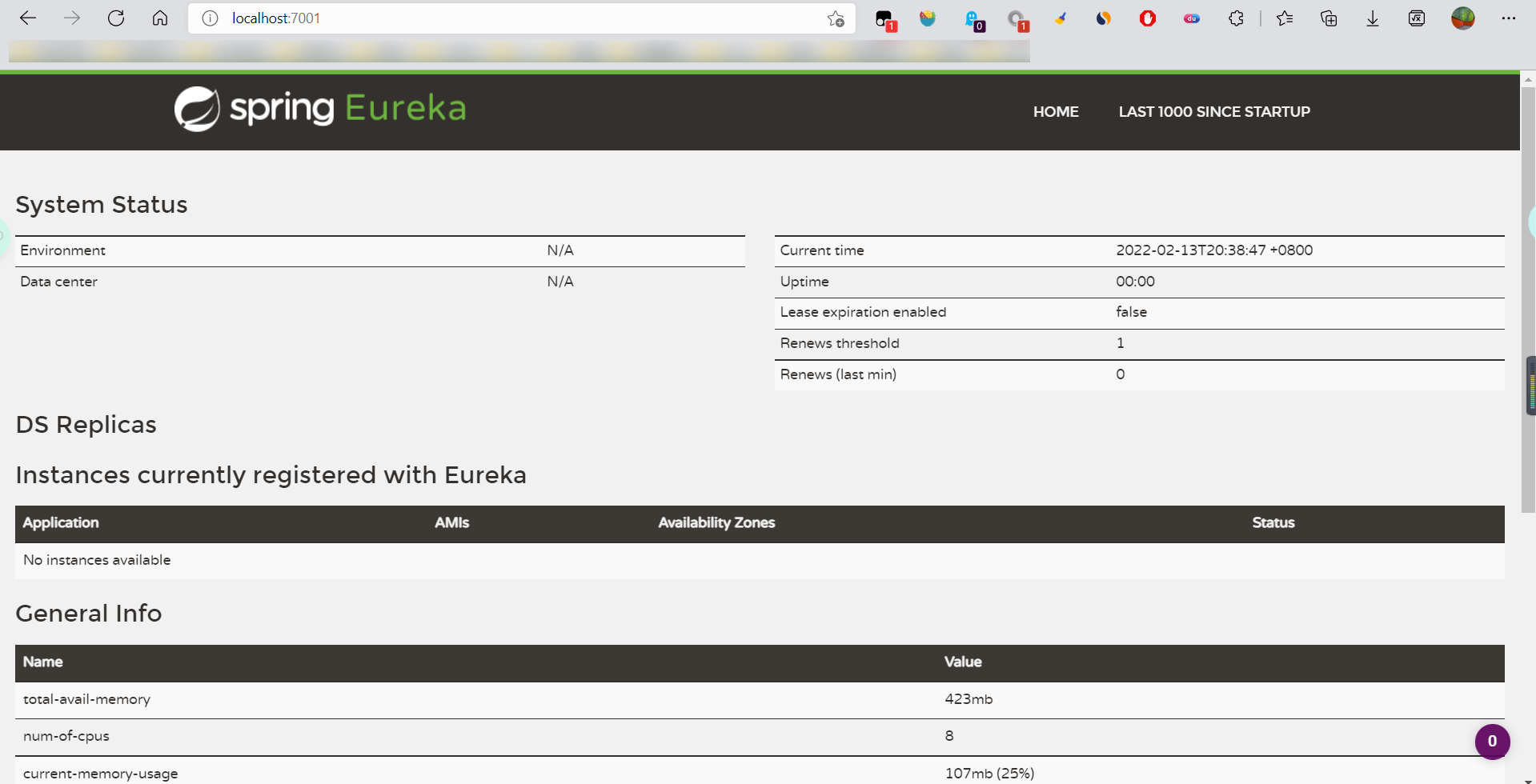Image resolution: width=1536 pixels, height=784 pixels.
Task: Click the purple floating 0 badge
Action: [1491, 742]
